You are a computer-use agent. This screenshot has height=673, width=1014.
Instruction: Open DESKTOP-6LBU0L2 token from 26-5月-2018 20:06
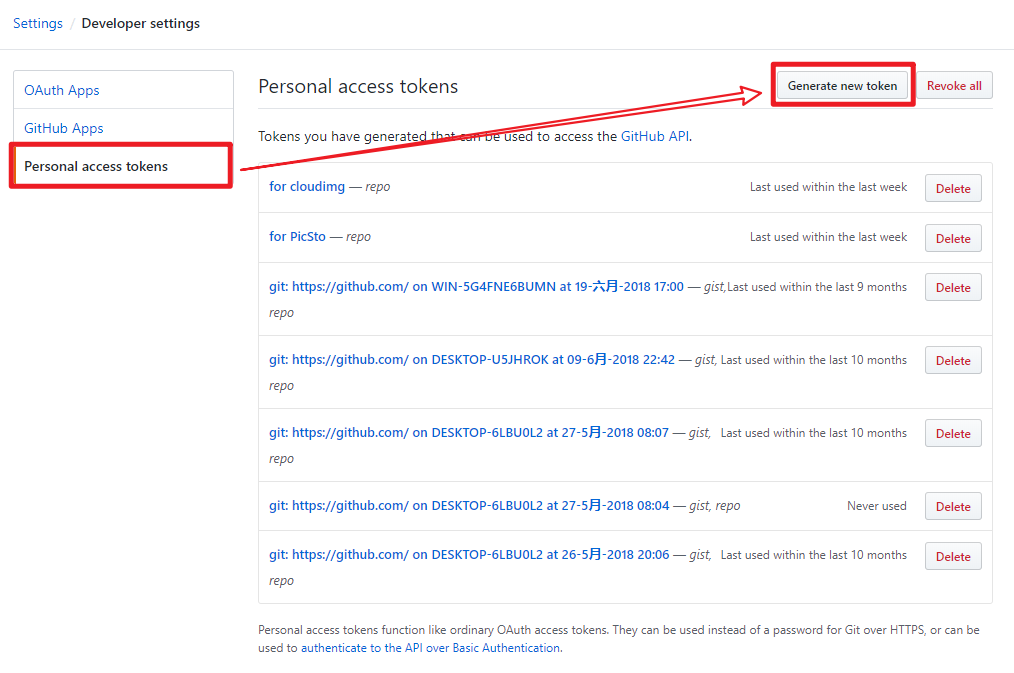tap(469, 555)
